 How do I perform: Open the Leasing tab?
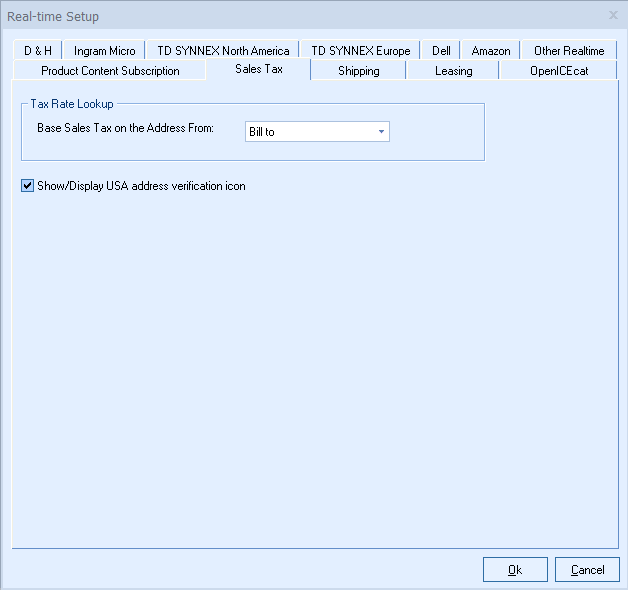tap(453, 71)
